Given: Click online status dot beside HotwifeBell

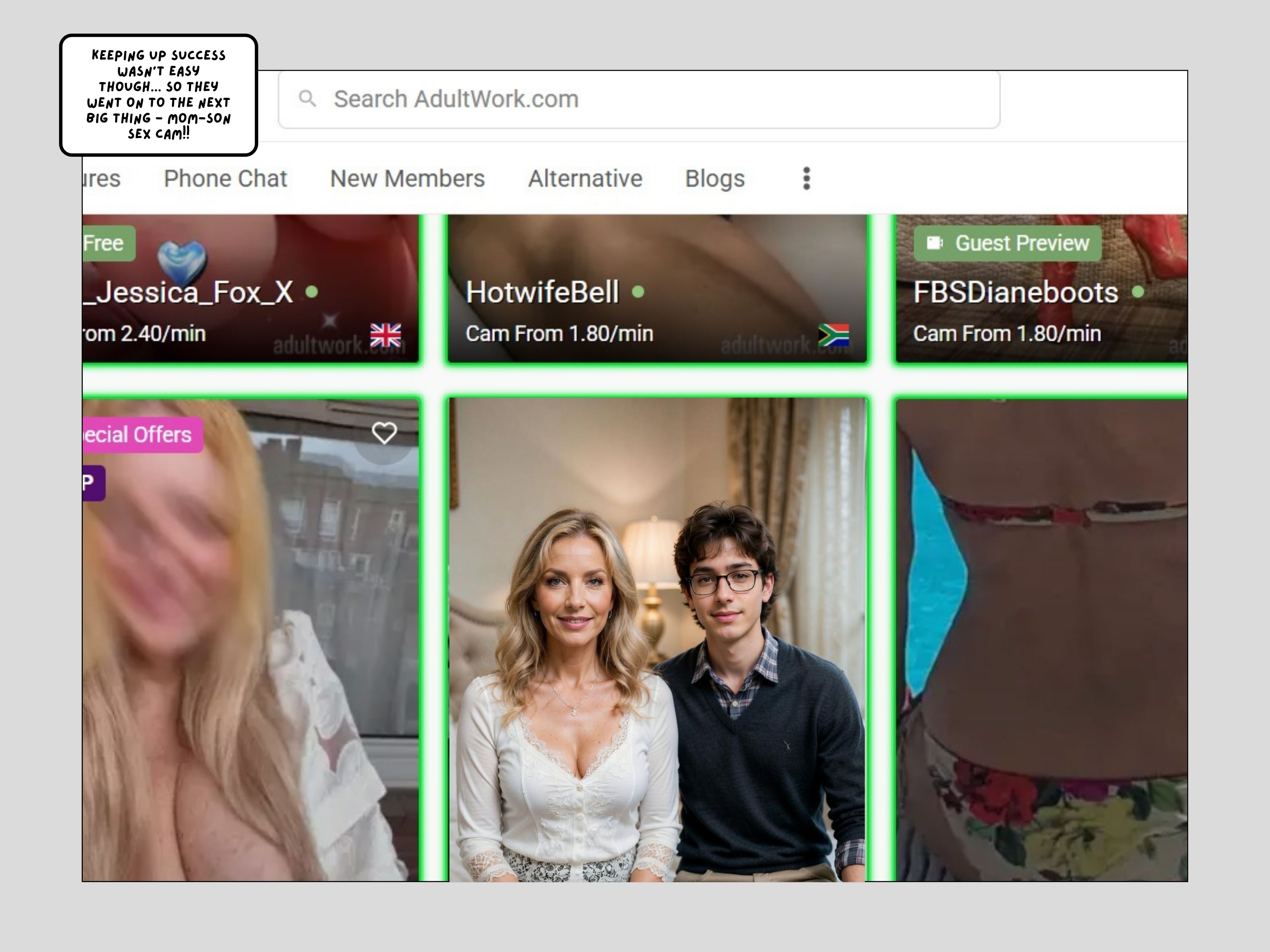Looking at the screenshot, I should pos(638,292).
